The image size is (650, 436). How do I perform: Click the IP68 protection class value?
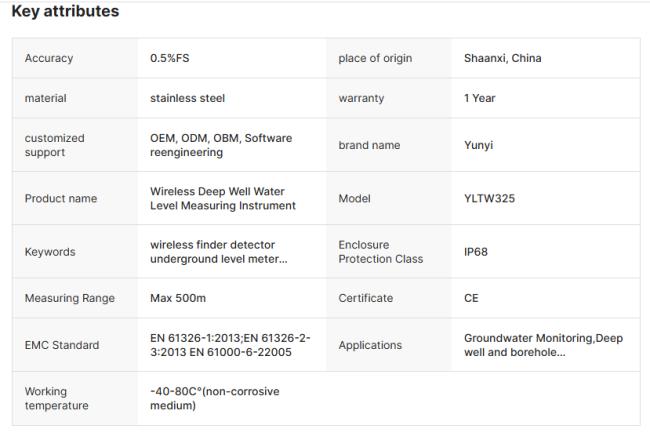coord(476,252)
